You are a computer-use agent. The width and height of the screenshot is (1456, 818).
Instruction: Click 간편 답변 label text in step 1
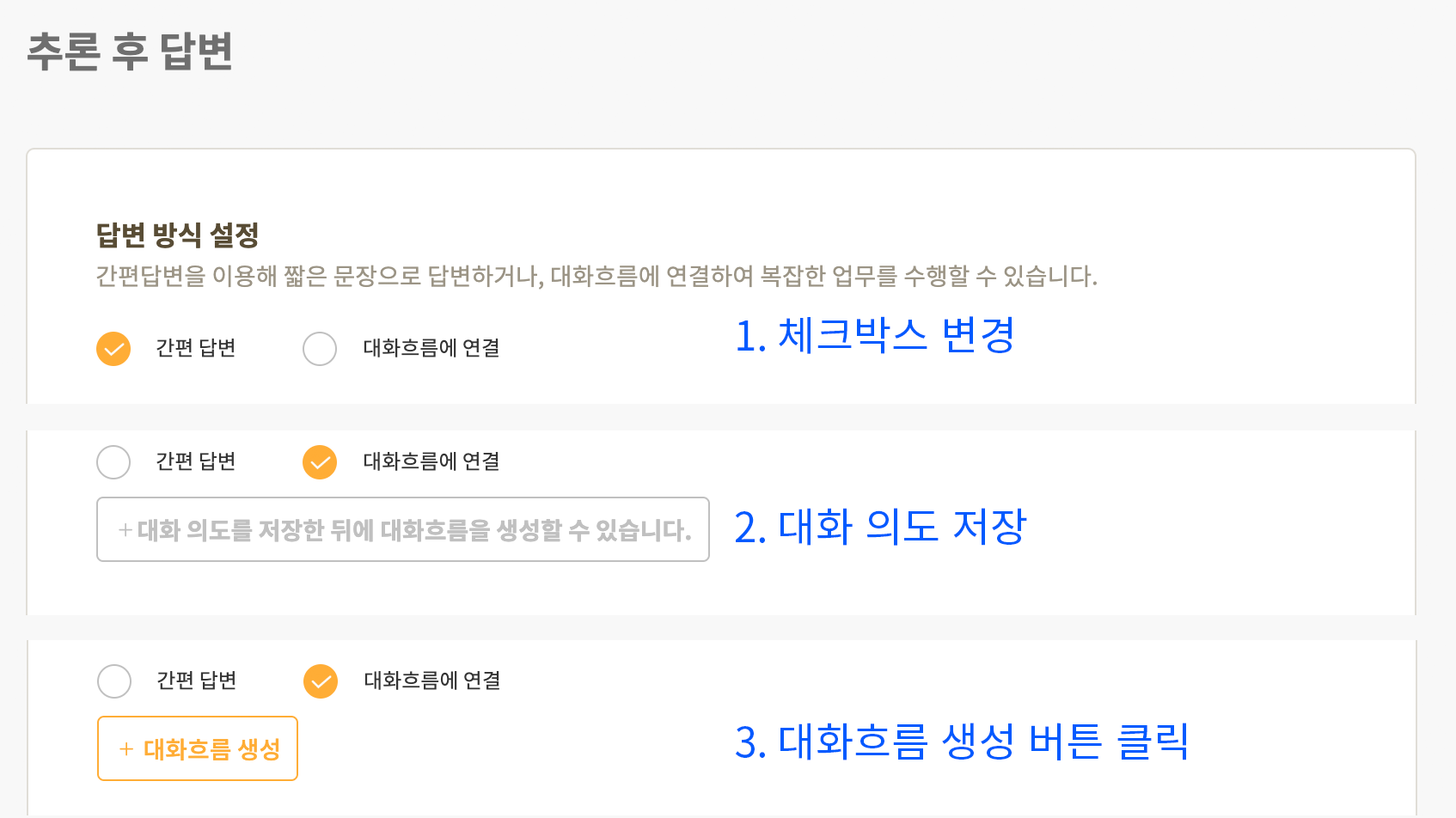(x=196, y=348)
